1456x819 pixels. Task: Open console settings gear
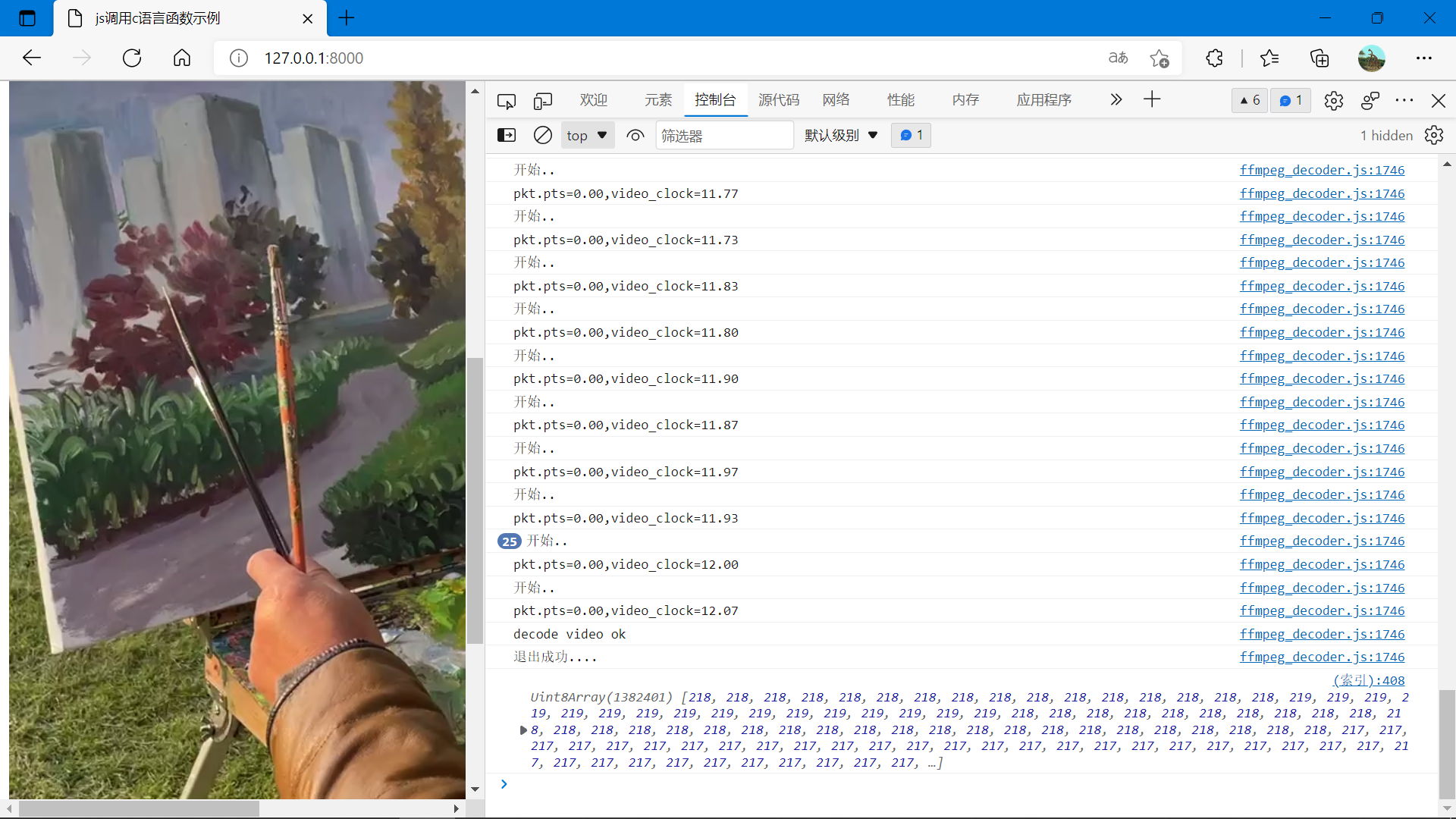click(1434, 136)
